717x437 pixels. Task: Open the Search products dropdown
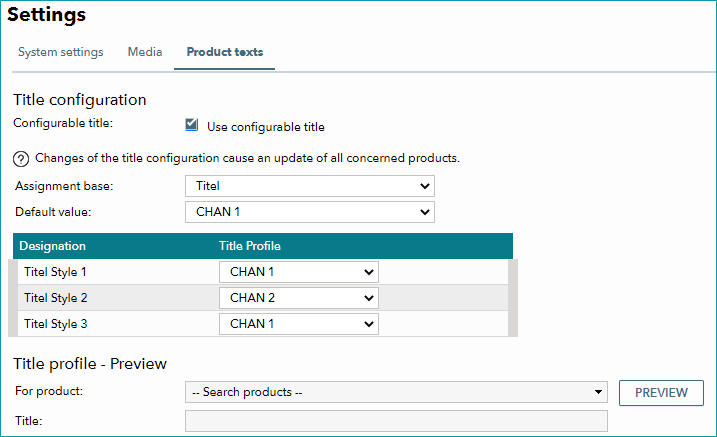(x=396, y=392)
